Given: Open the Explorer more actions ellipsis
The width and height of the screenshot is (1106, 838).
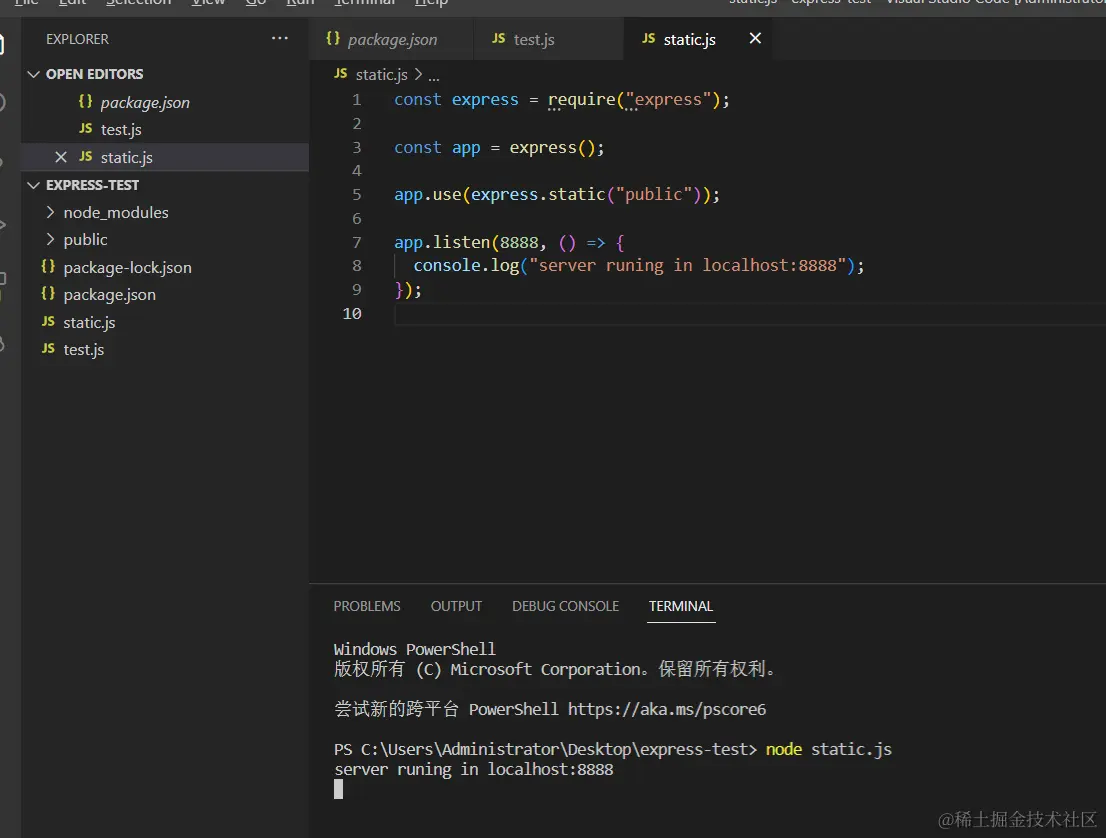Looking at the screenshot, I should [279, 39].
